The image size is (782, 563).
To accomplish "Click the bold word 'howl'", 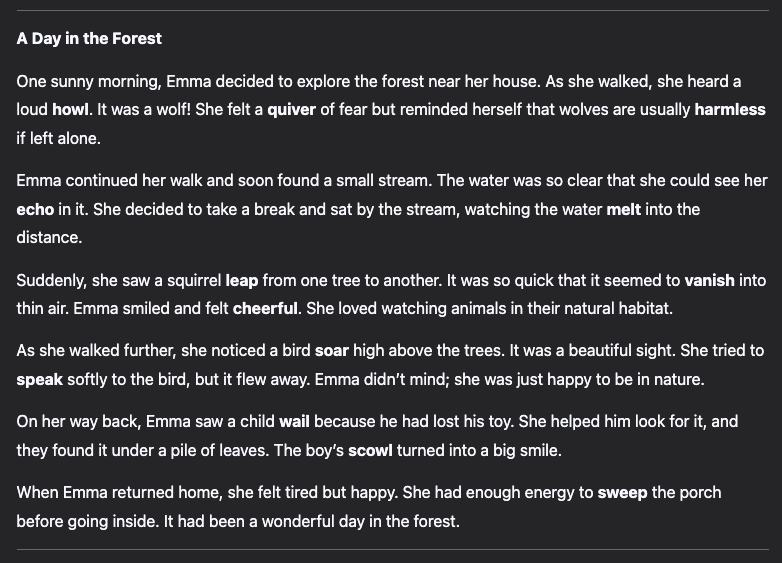I will point(70,109).
